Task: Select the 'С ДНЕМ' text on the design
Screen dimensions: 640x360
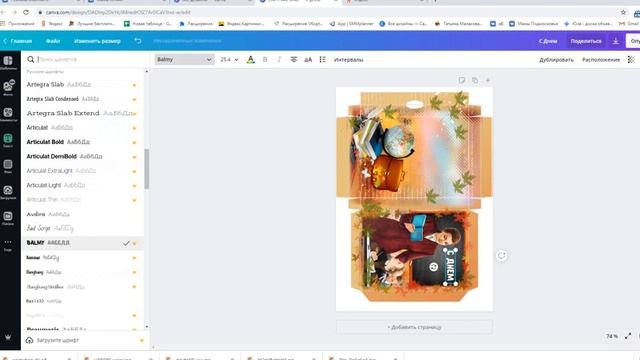Action: coord(451,267)
